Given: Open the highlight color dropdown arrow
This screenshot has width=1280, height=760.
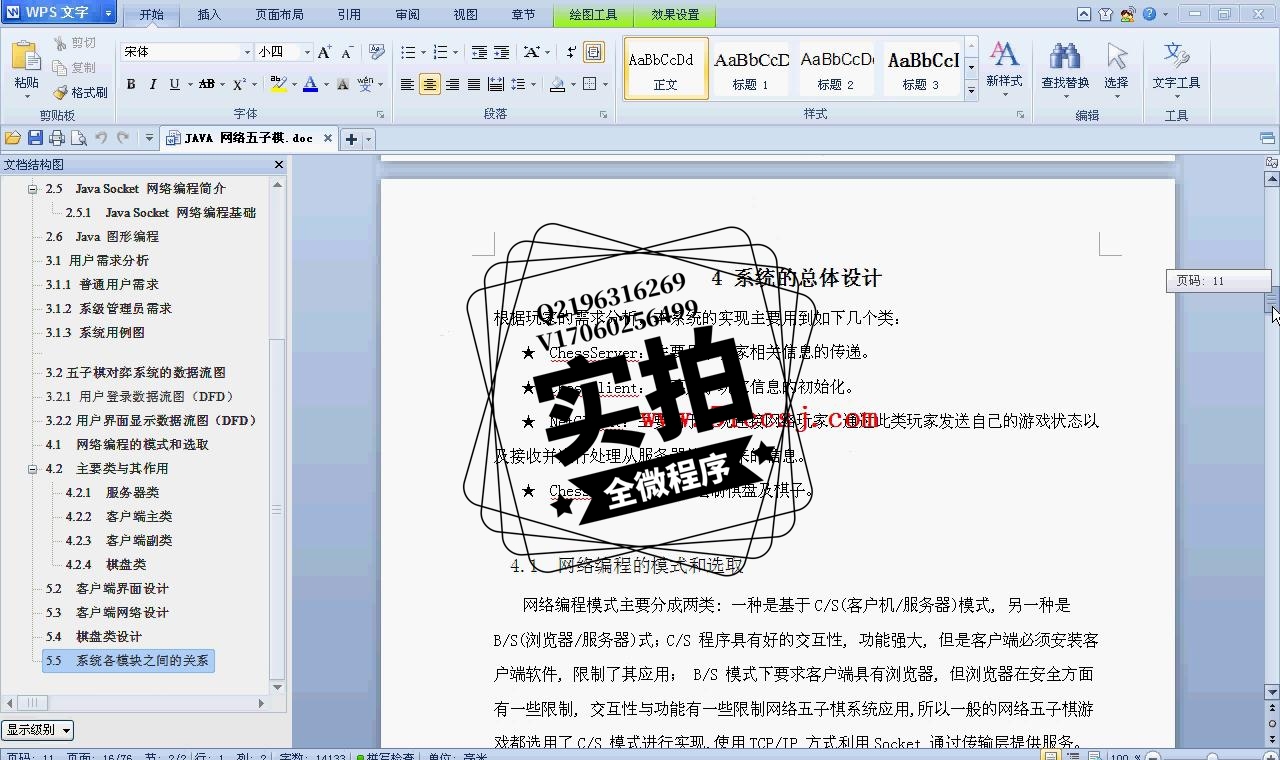Looking at the screenshot, I should [x=294, y=84].
